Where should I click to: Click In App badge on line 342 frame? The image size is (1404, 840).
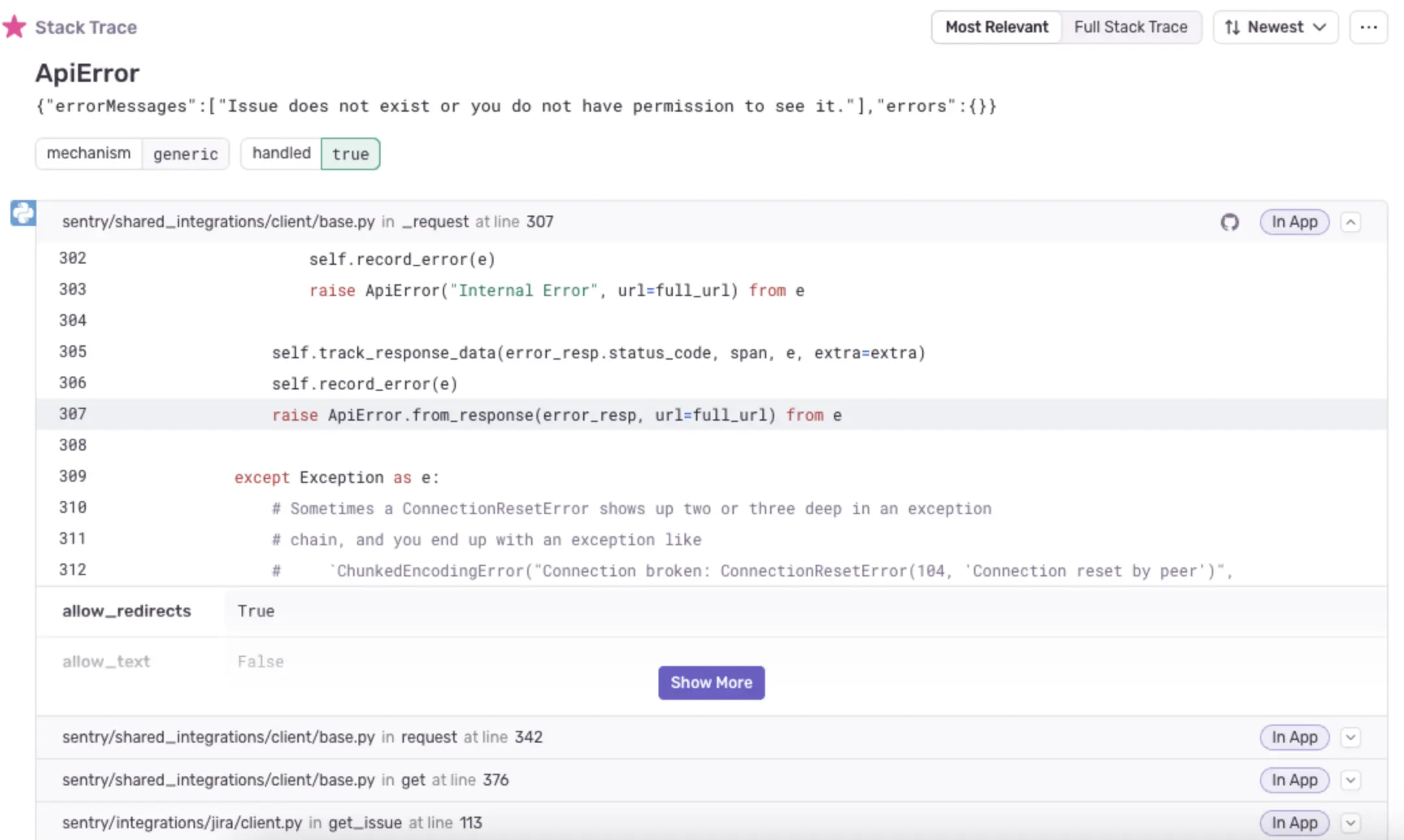(x=1294, y=737)
